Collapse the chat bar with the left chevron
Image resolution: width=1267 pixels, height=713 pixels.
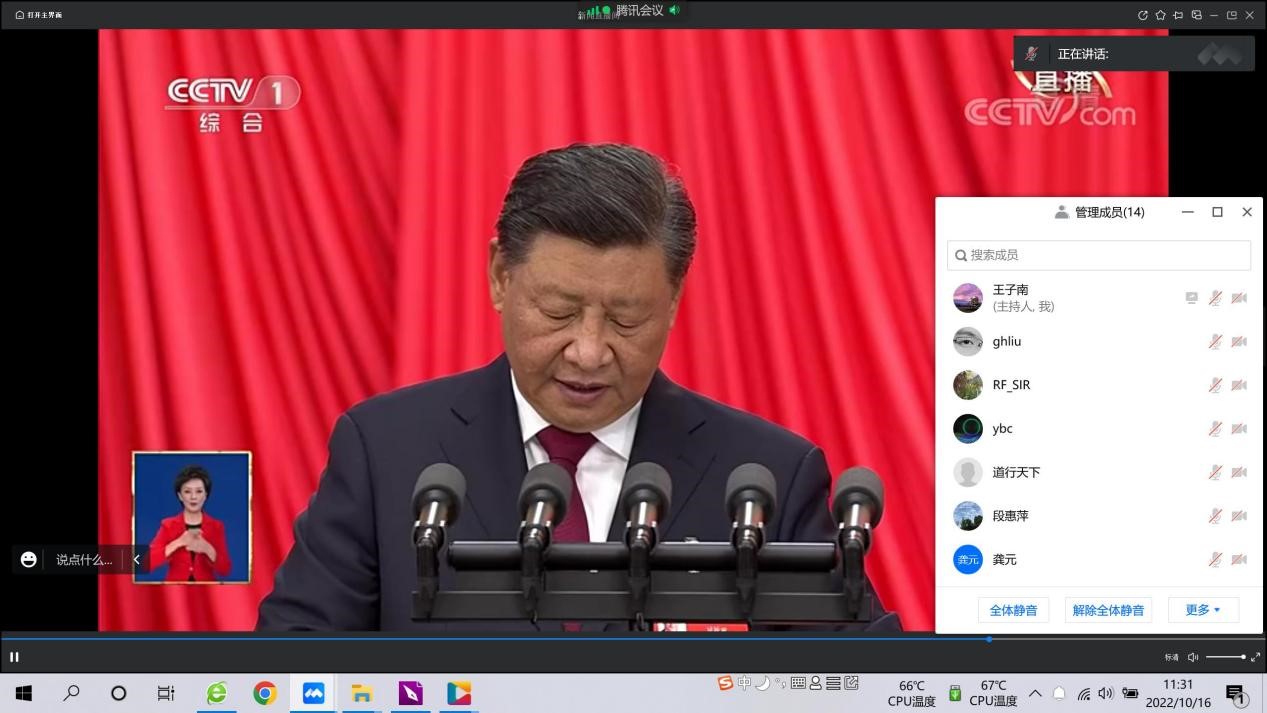[x=136, y=560]
